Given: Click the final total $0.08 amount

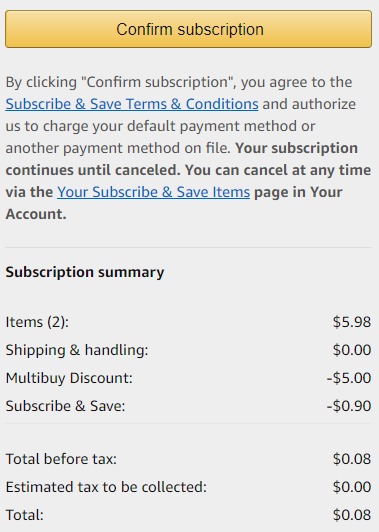Looking at the screenshot, I should [x=352, y=515].
